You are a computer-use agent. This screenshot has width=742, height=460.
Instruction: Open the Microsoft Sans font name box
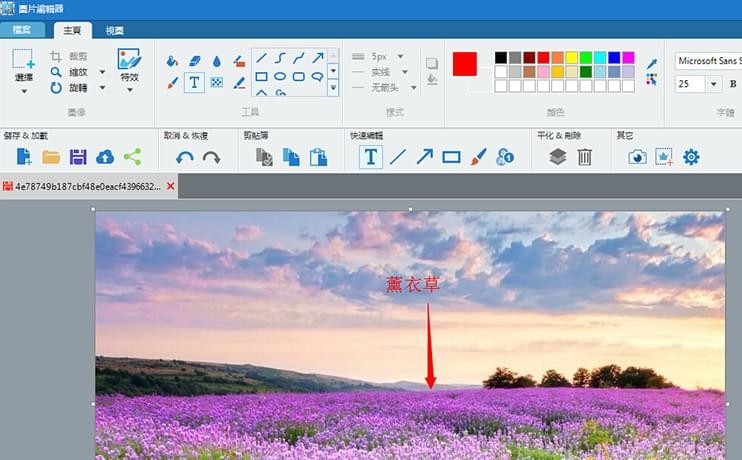[x=708, y=61]
